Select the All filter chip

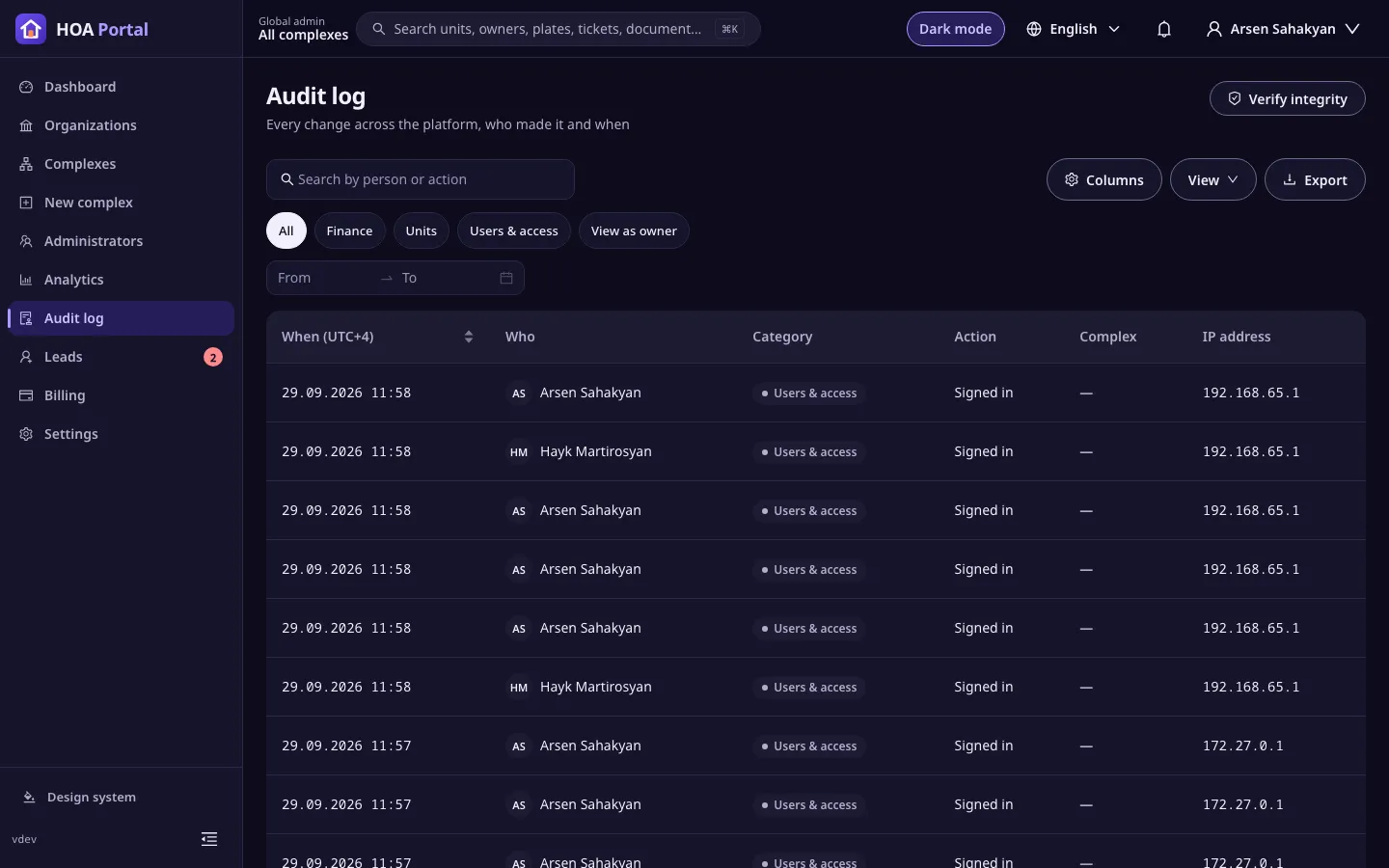(x=286, y=231)
